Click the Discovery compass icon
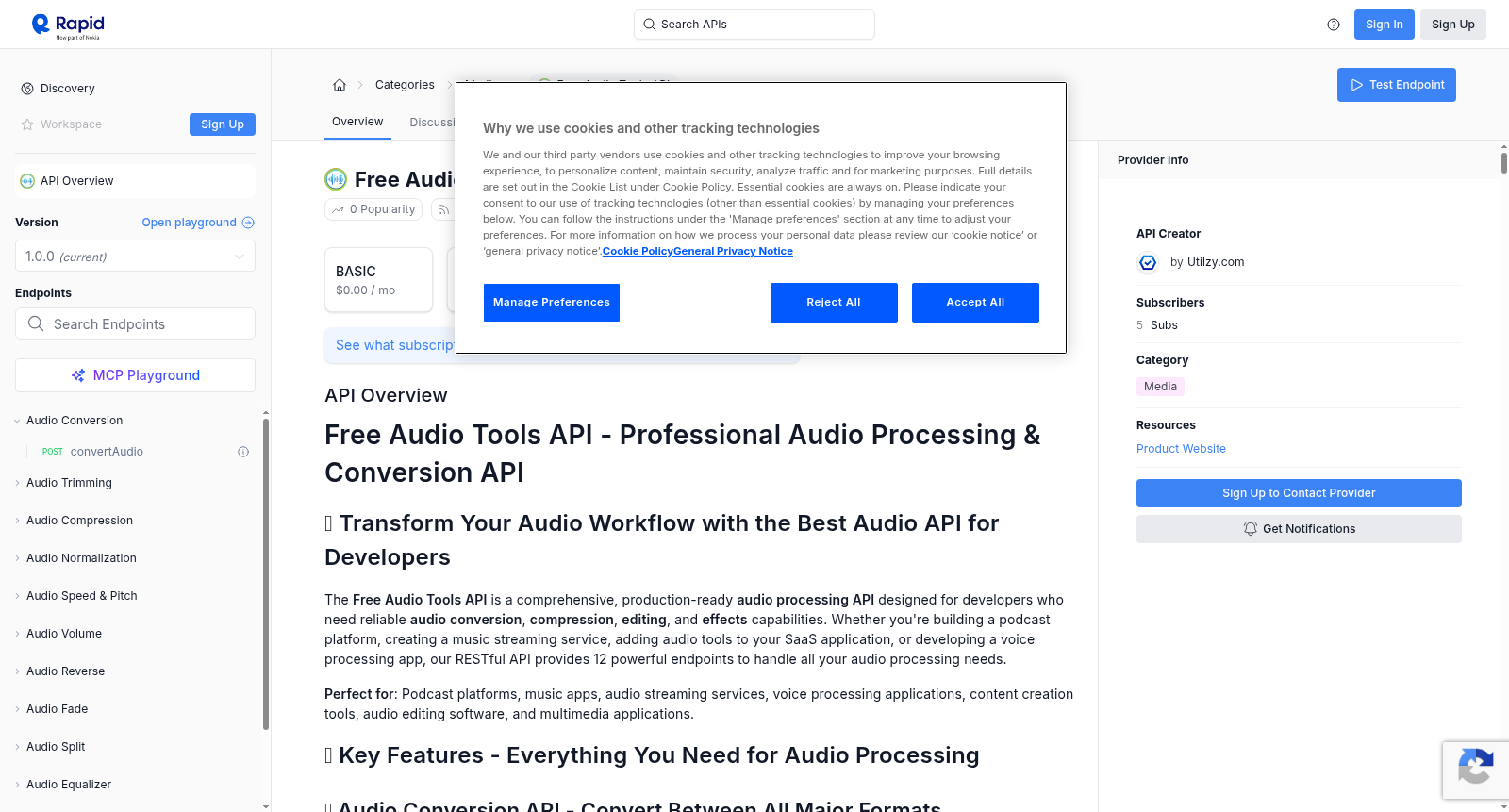This screenshot has width=1509, height=812. [27, 89]
